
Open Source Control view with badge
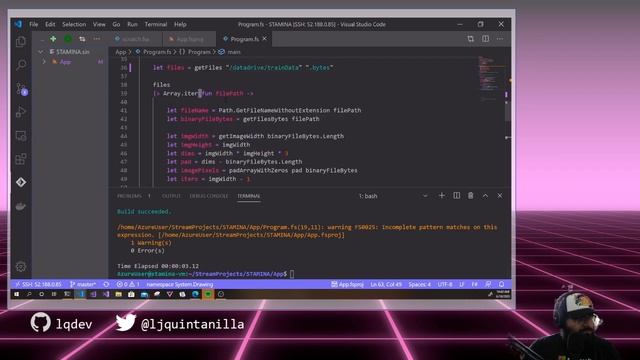tap(21, 89)
